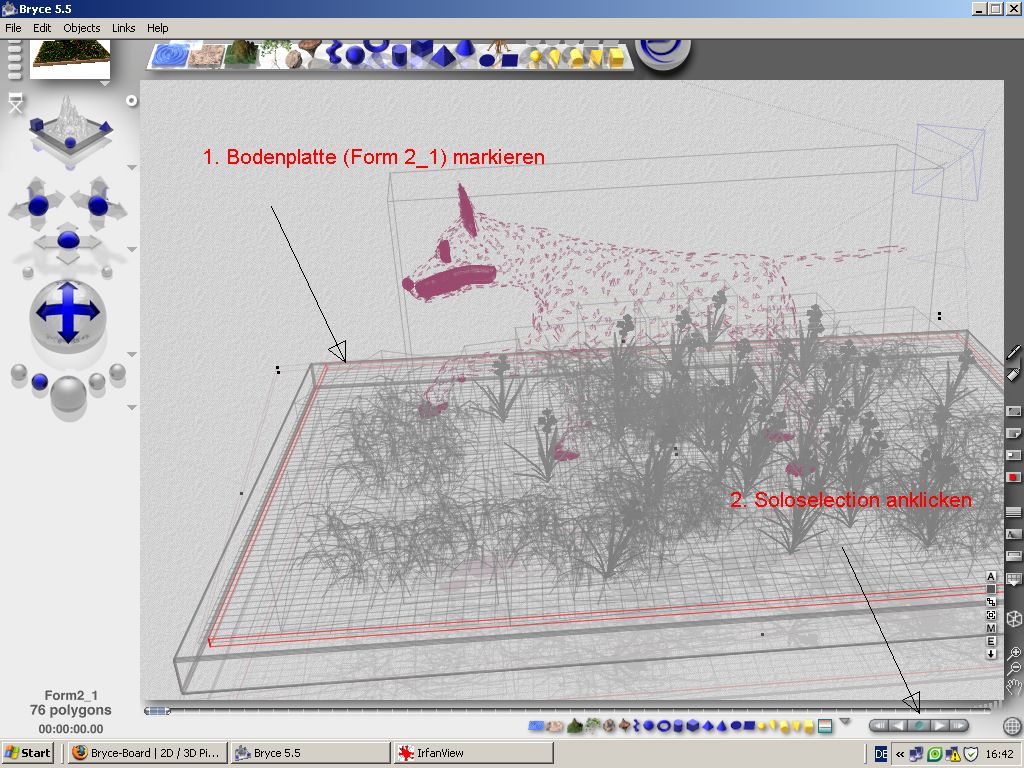Image resolution: width=1024 pixels, height=768 pixels.
Task: Click the down-arrow button in the selection tools
Action: [x=991, y=654]
